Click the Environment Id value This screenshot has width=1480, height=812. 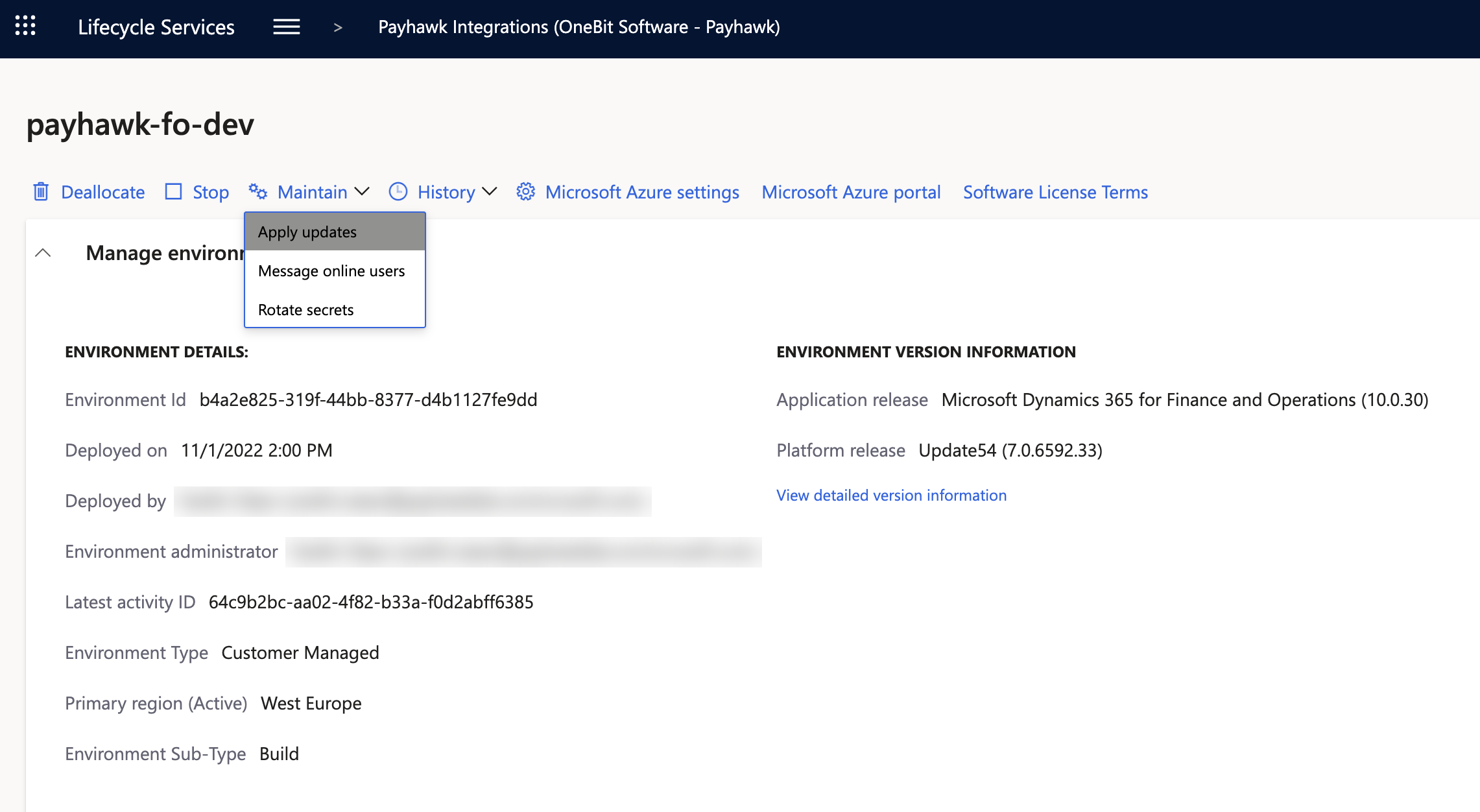tap(368, 400)
